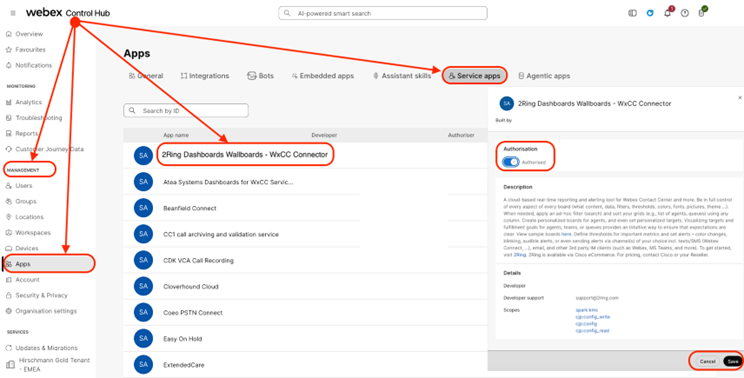Open the spark:kms scope link
Image resolution: width=744 pixels, height=378 pixels.
[586, 310]
